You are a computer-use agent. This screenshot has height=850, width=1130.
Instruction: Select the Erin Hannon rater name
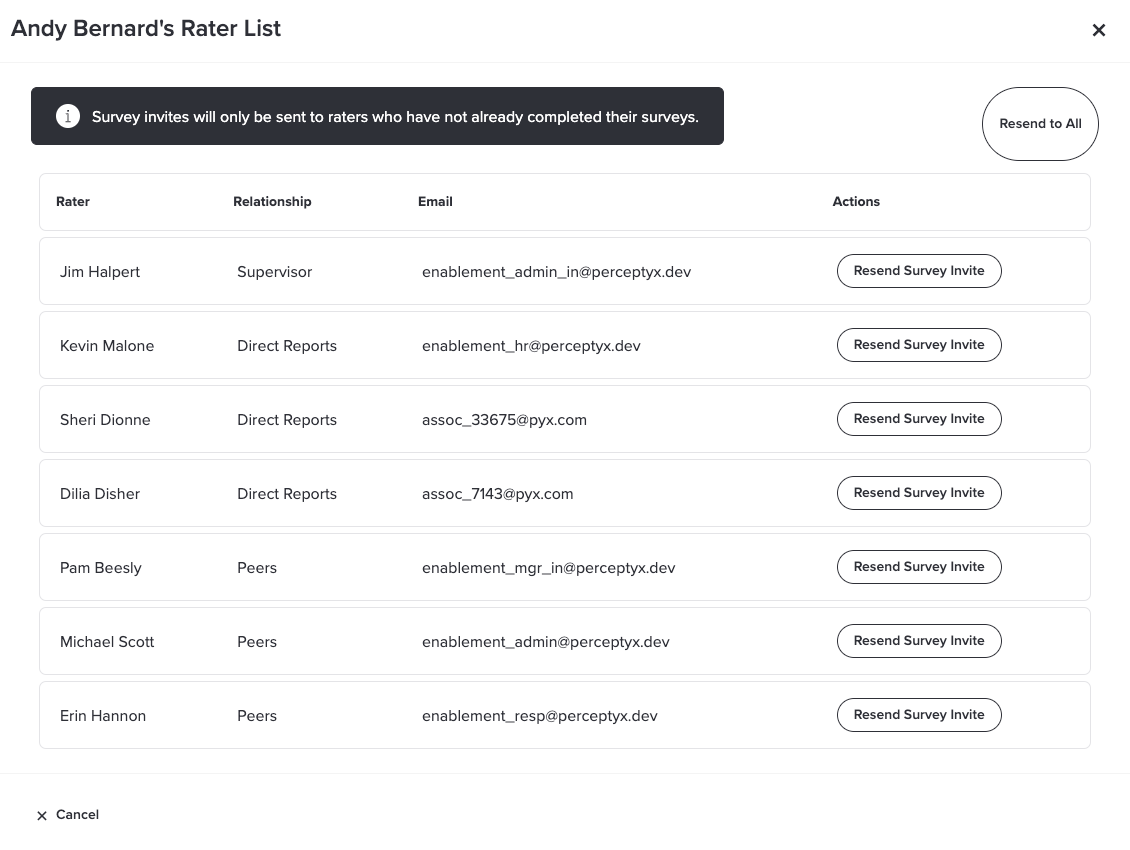pos(103,716)
